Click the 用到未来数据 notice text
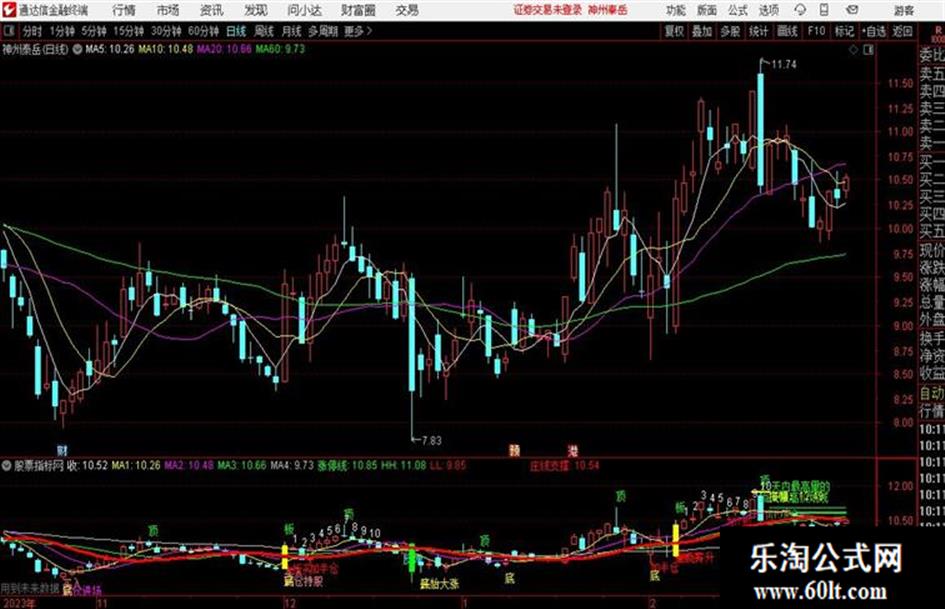Screen dimensions: 945x609 [x=30, y=588]
